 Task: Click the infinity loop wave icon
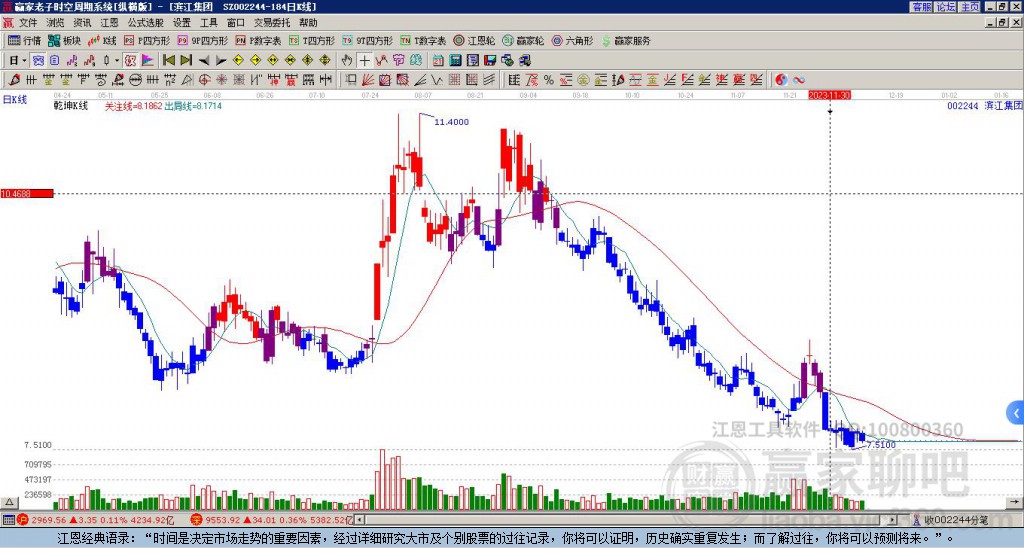(799, 80)
